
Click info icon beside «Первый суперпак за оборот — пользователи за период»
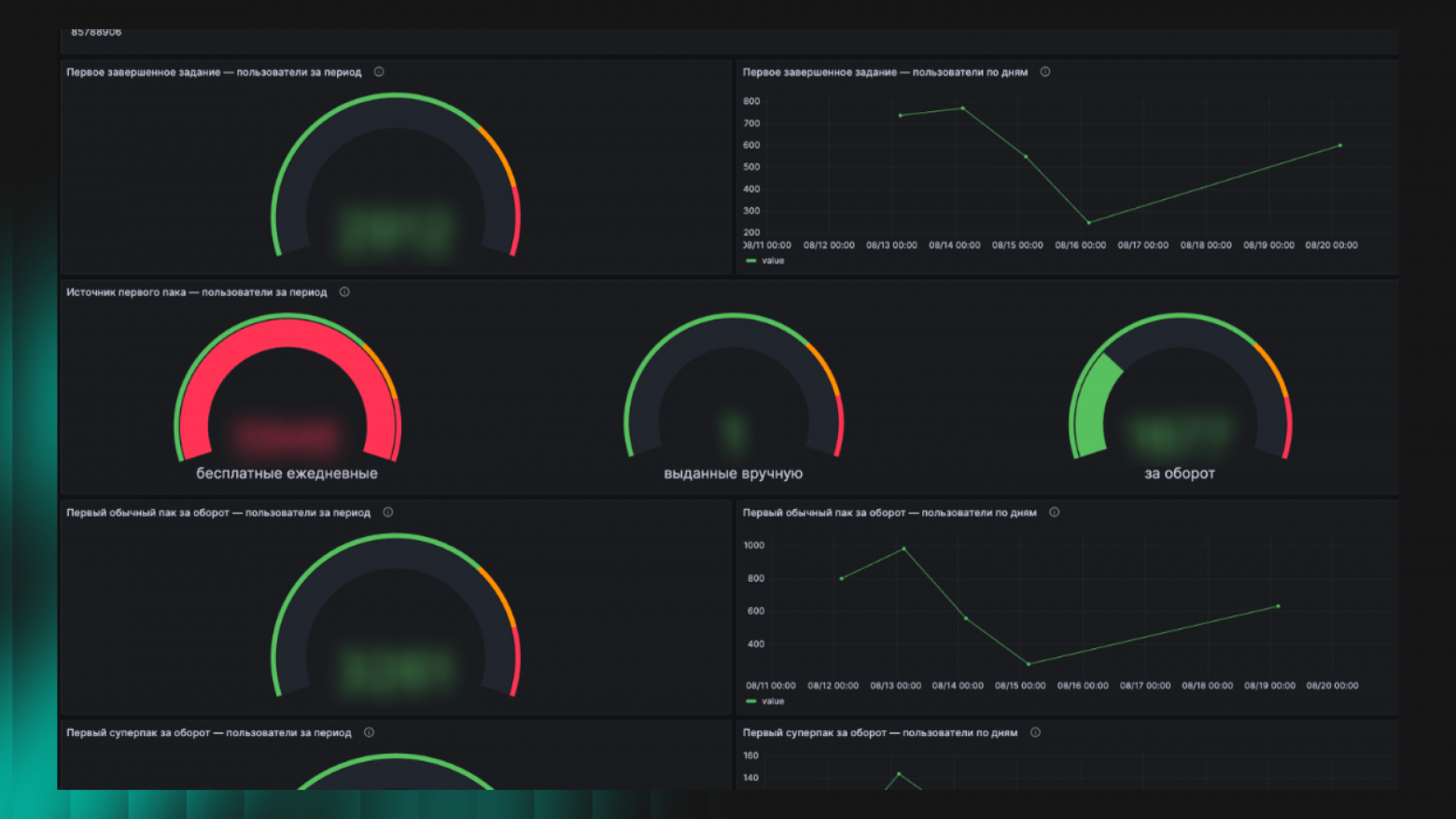(369, 733)
